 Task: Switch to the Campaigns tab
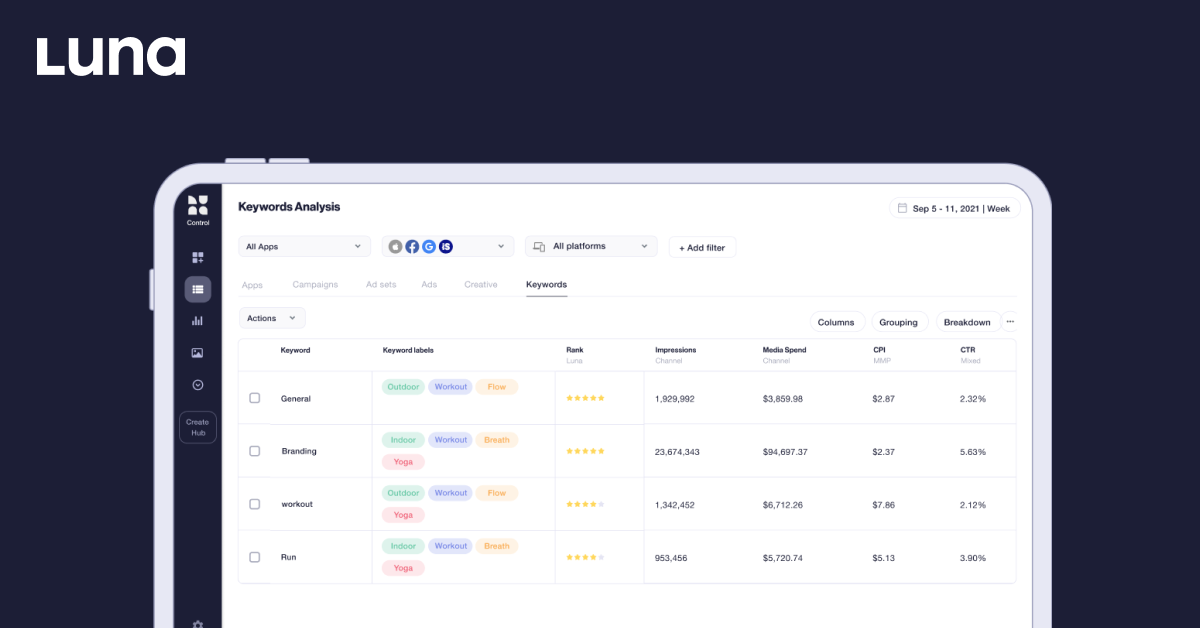tap(315, 284)
